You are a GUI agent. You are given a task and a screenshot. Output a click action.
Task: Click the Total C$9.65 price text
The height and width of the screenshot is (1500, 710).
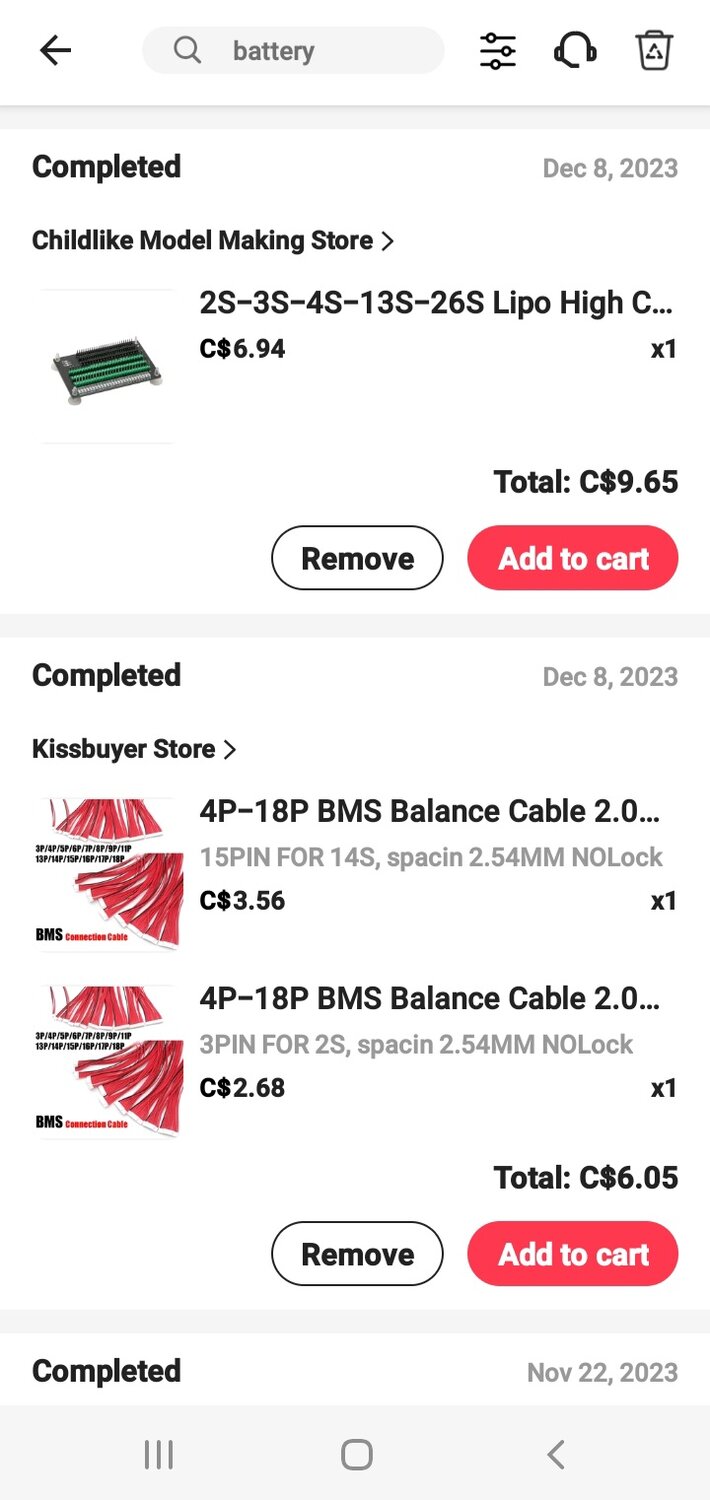point(586,482)
